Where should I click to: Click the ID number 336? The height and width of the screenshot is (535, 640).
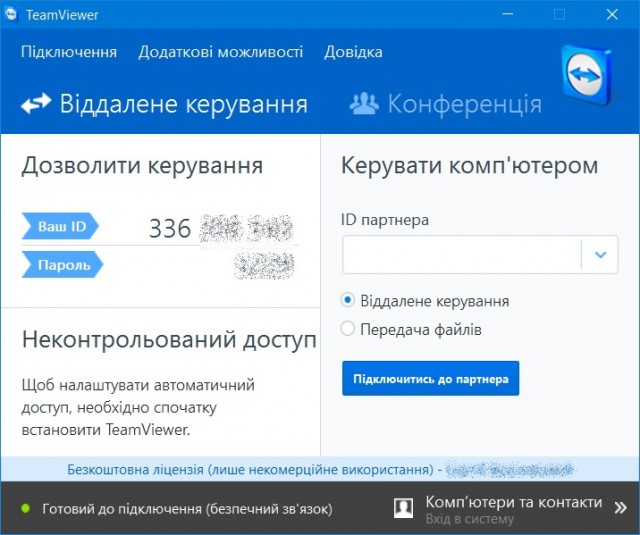(170, 228)
